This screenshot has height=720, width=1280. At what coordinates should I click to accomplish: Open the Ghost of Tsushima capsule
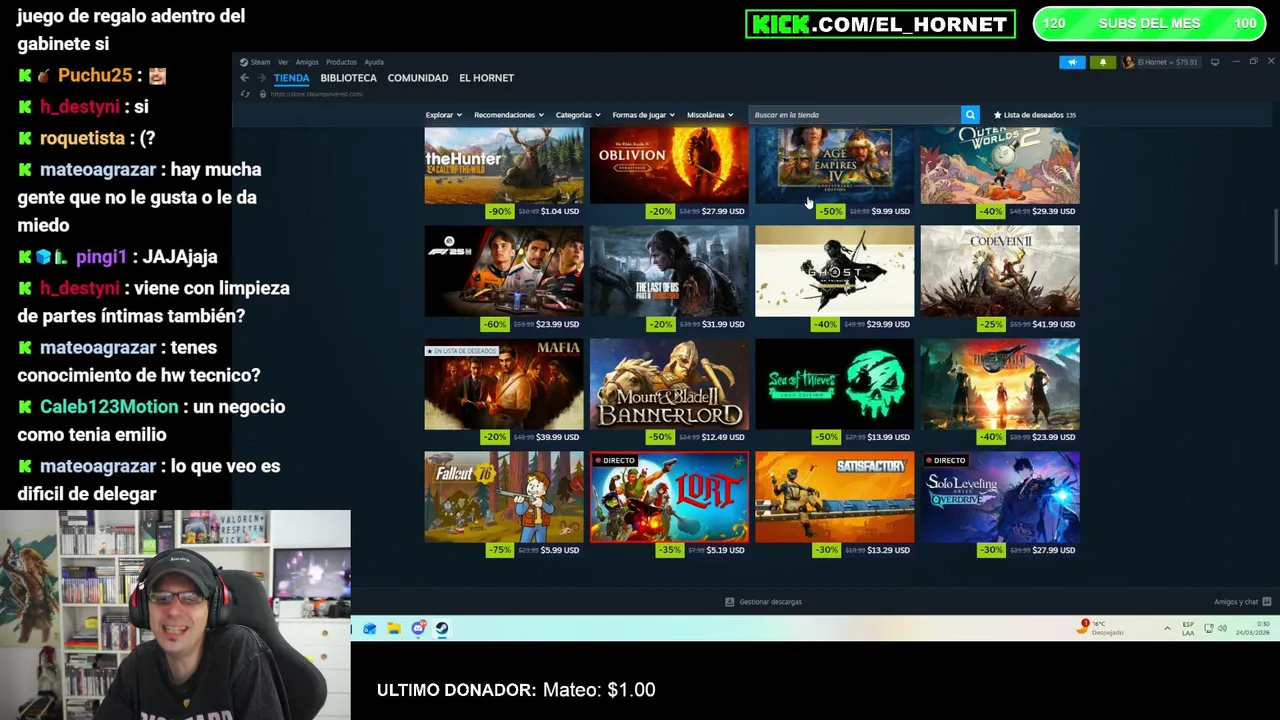pyautogui.click(x=834, y=270)
